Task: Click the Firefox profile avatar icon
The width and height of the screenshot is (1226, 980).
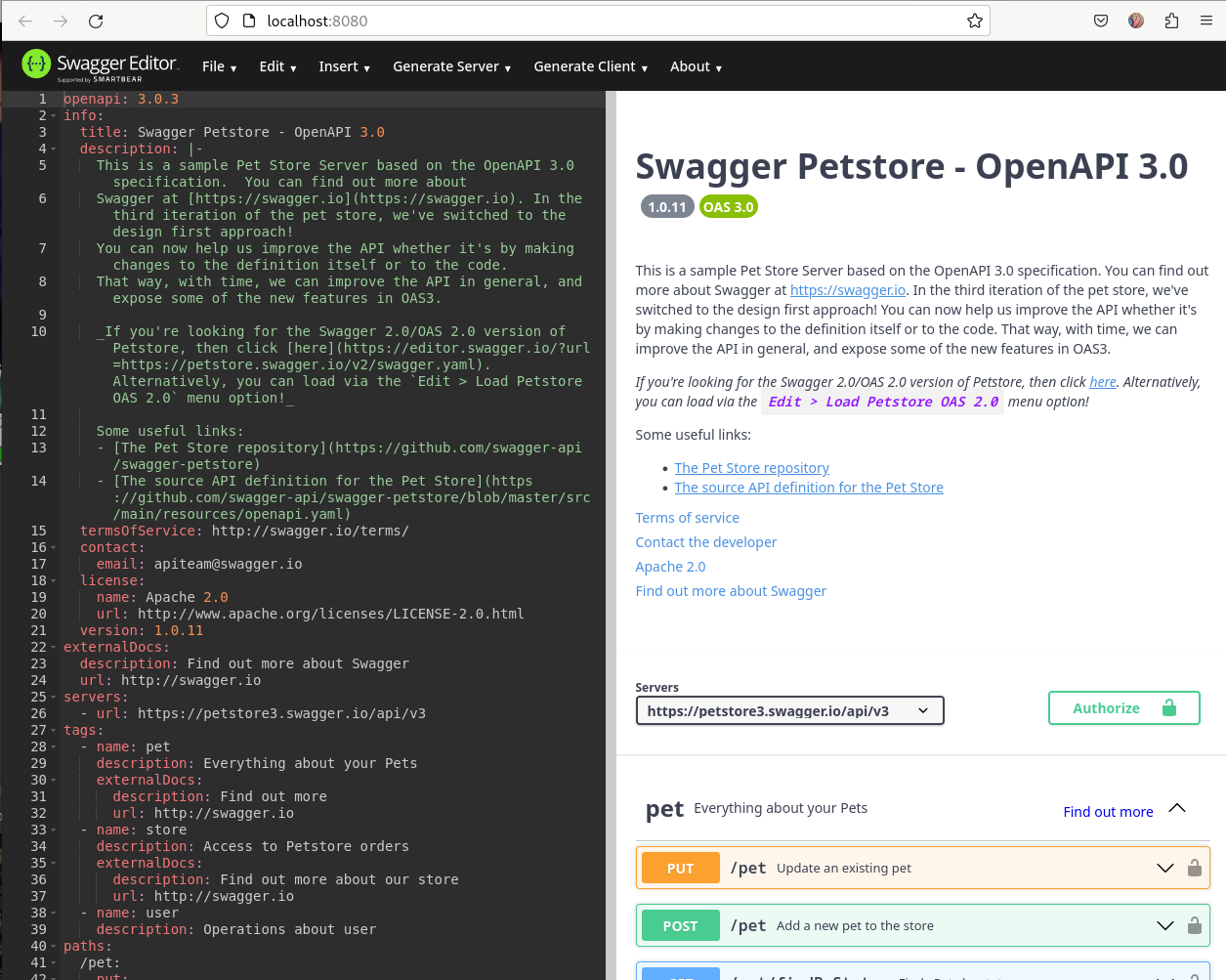Action: (x=1135, y=21)
